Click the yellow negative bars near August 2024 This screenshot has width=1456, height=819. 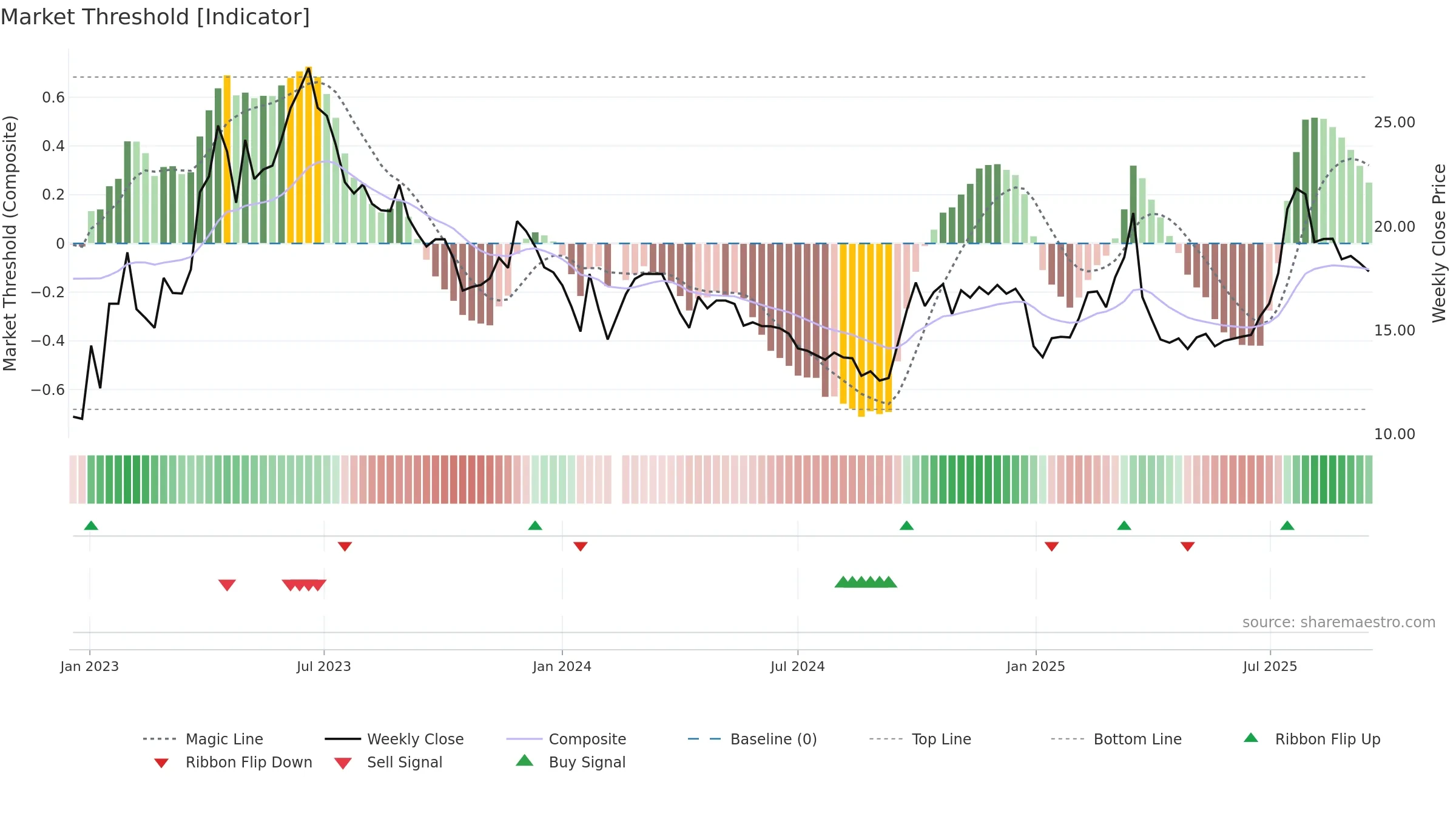(x=866, y=329)
